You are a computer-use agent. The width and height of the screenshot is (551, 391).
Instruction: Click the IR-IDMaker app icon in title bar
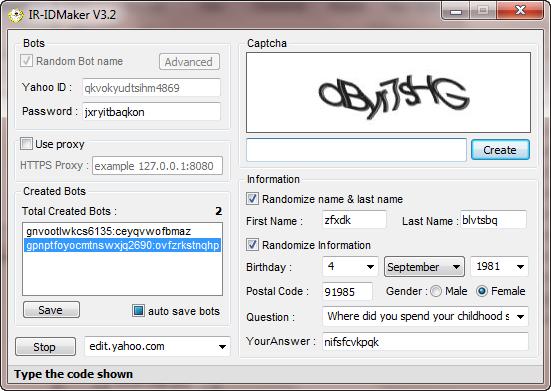tap(15, 15)
